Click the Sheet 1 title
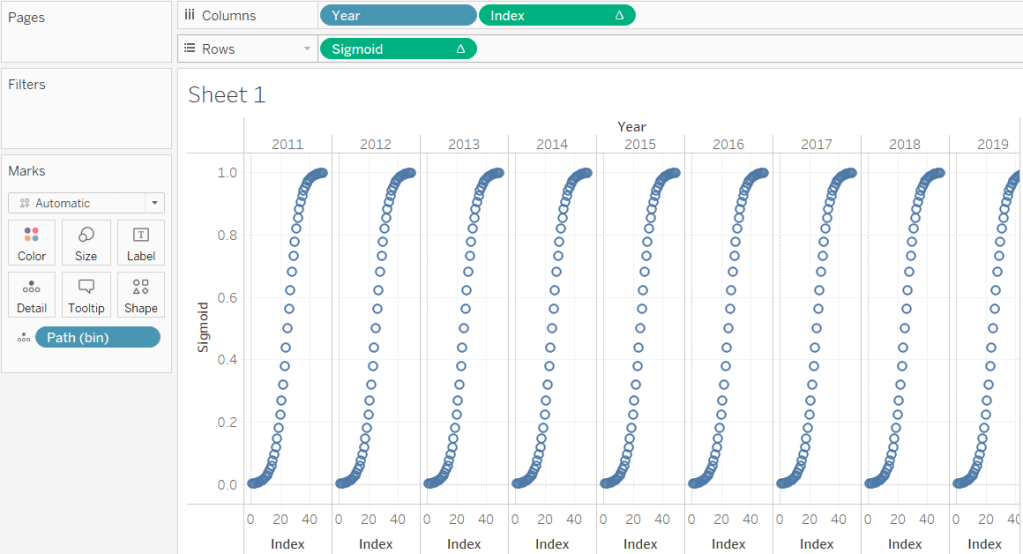The width and height of the screenshot is (1023, 554). click(227, 95)
